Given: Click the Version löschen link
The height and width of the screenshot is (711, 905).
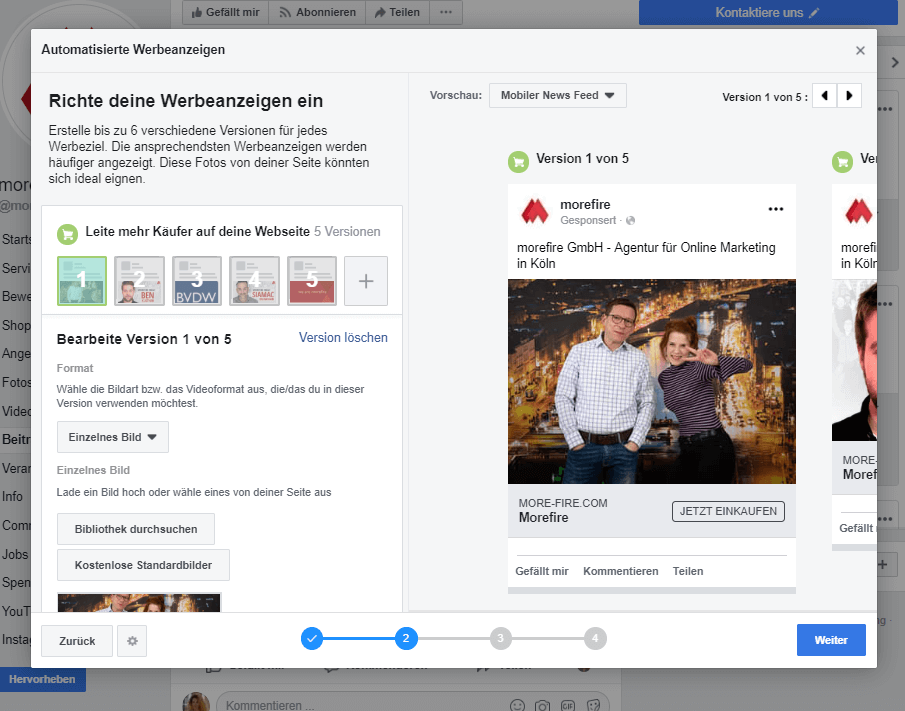Looking at the screenshot, I should (343, 338).
